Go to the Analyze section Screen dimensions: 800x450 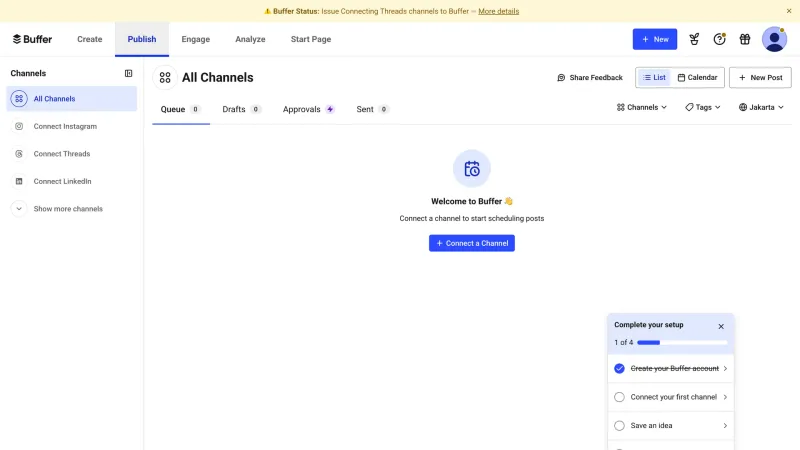[250, 39]
